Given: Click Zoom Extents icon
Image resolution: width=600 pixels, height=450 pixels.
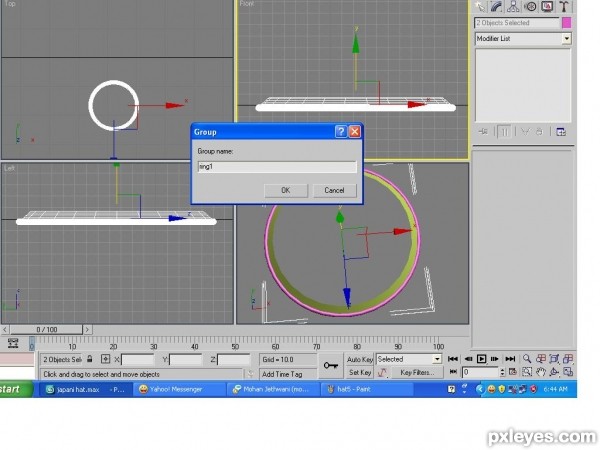Looking at the screenshot, I should pyautogui.click(x=554, y=359).
